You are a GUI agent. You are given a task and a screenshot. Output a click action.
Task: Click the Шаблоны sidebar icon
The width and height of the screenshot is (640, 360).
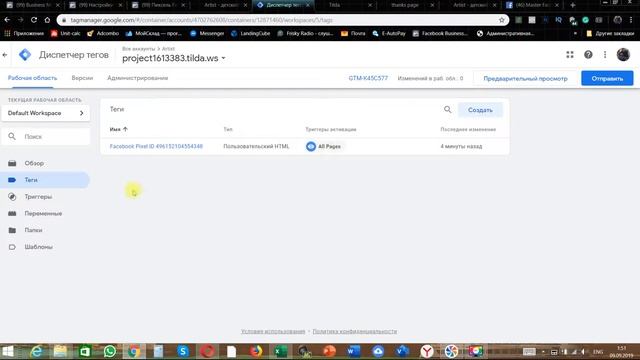pos(12,247)
